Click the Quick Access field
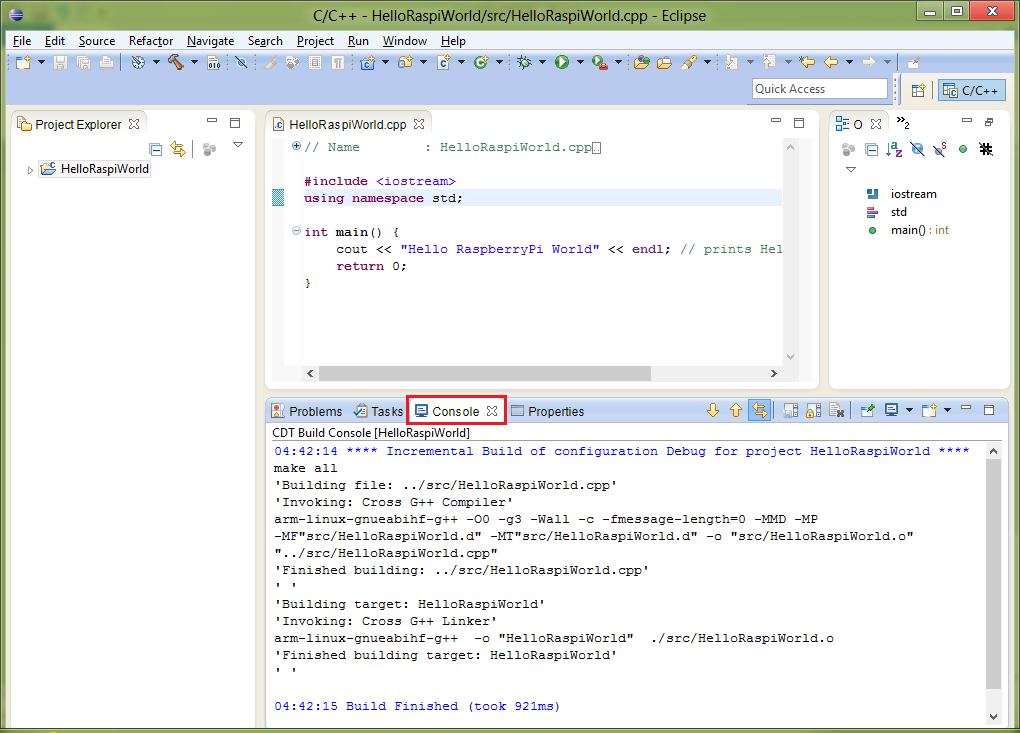The height and width of the screenshot is (733, 1020). pyautogui.click(x=820, y=89)
